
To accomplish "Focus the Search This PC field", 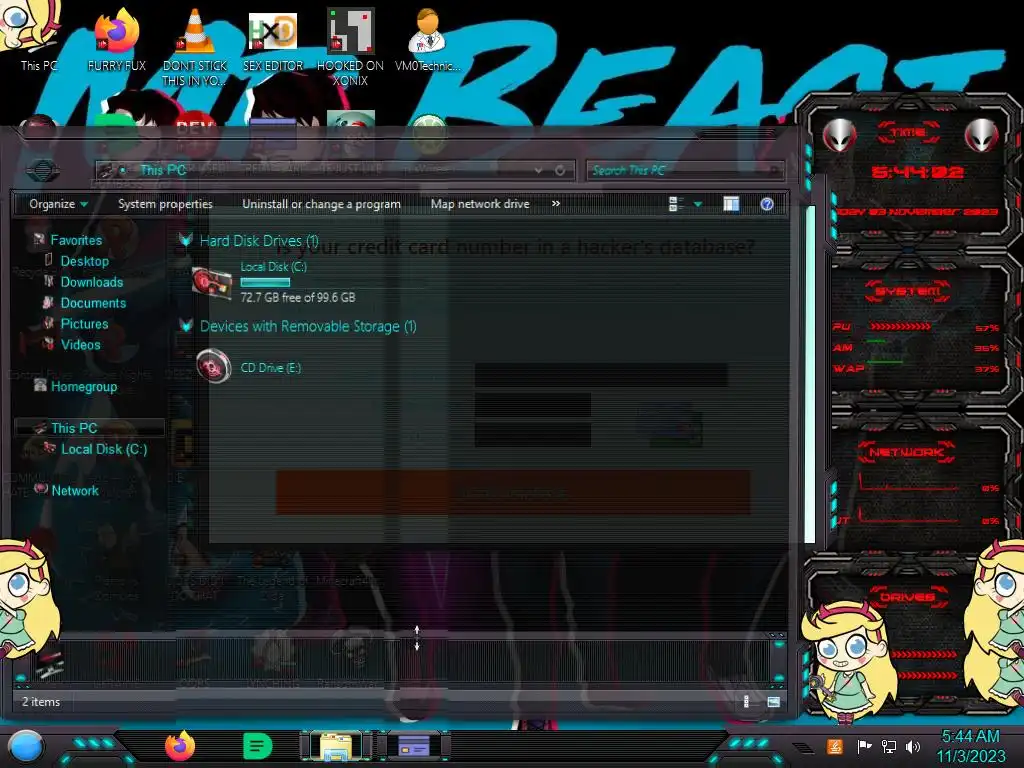I will (x=684, y=170).
